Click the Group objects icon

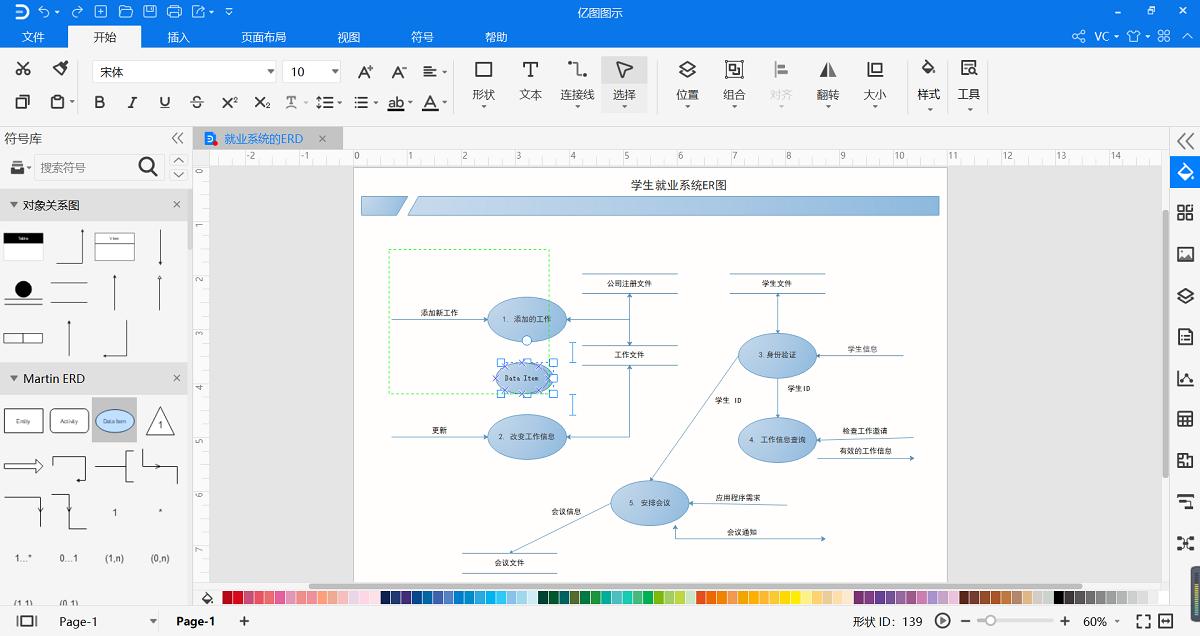point(734,80)
